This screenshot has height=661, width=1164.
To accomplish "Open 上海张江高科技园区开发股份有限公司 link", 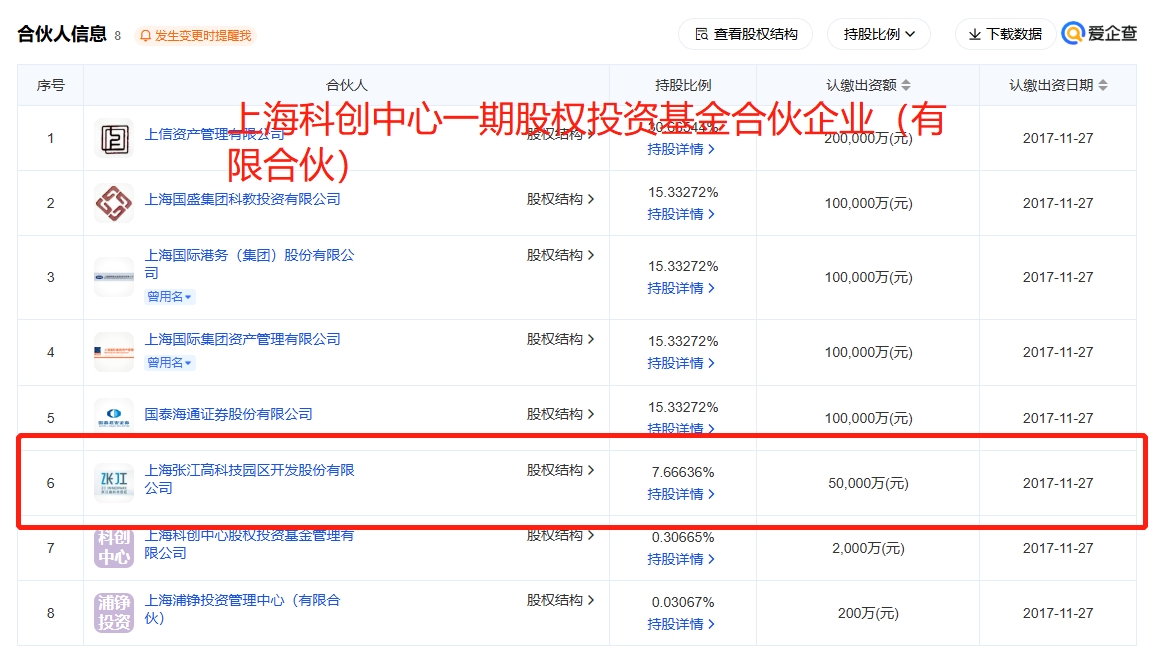I will pyautogui.click(x=249, y=479).
